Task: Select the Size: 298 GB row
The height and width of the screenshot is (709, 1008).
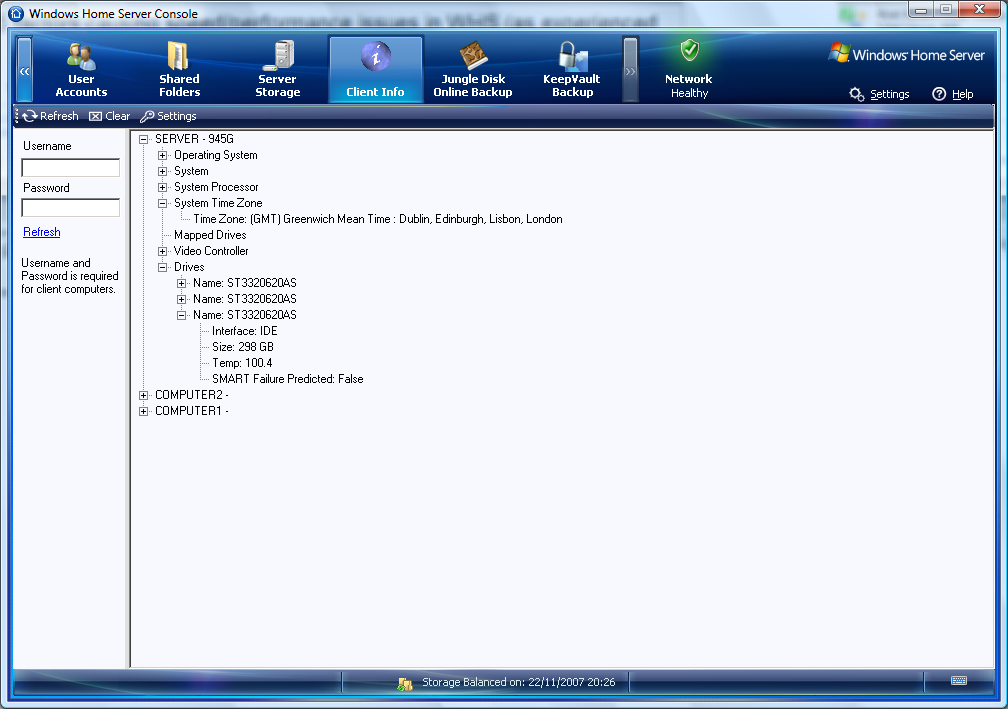Action: point(243,347)
